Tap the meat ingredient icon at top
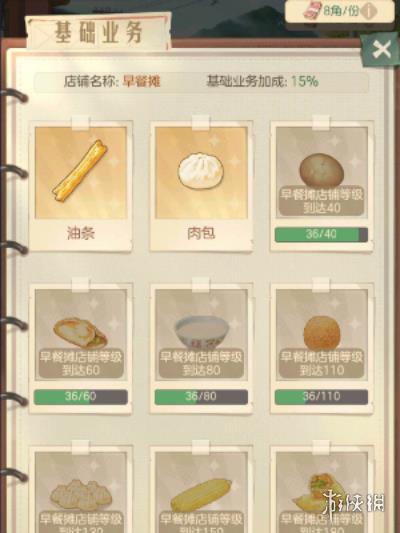400x533 pixels. pyautogui.click(x=311, y=10)
